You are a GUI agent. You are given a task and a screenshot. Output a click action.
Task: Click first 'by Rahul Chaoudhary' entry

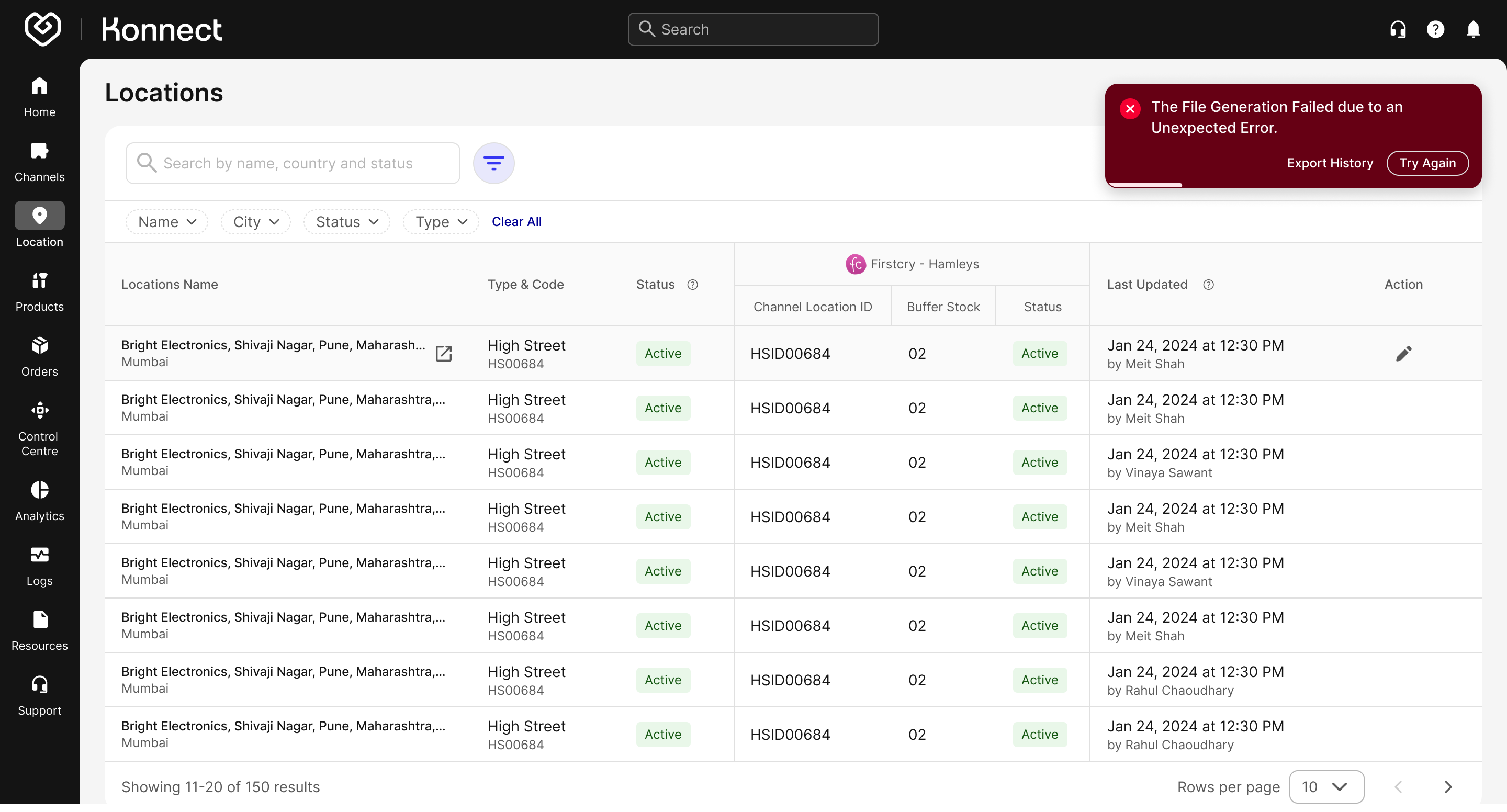pyautogui.click(x=1170, y=690)
